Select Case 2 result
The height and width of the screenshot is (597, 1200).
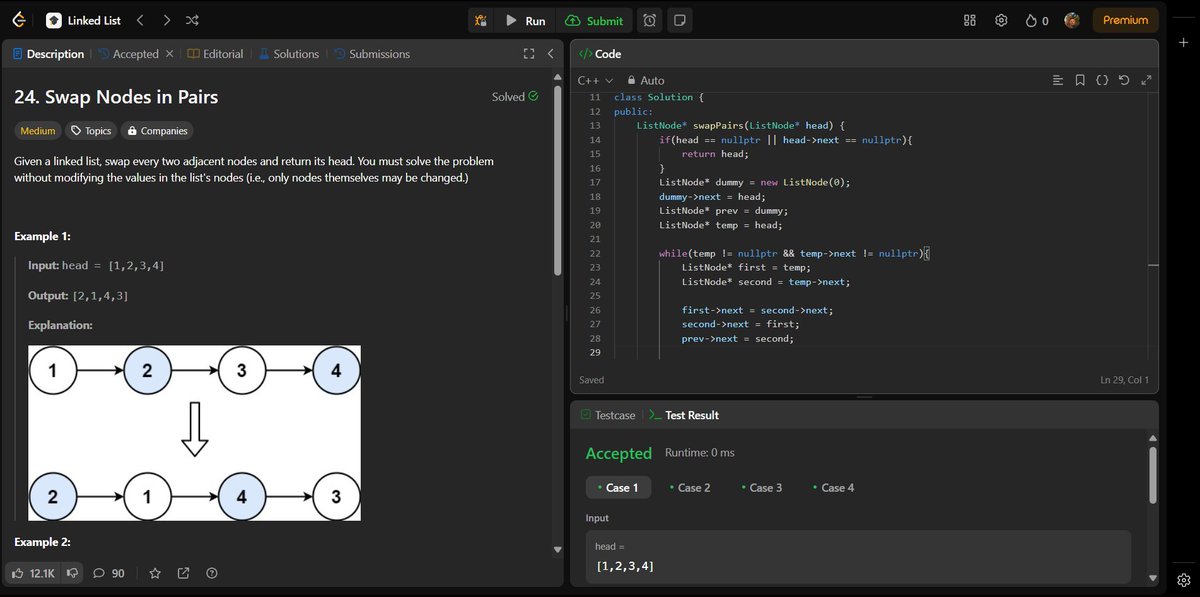(x=690, y=487)
